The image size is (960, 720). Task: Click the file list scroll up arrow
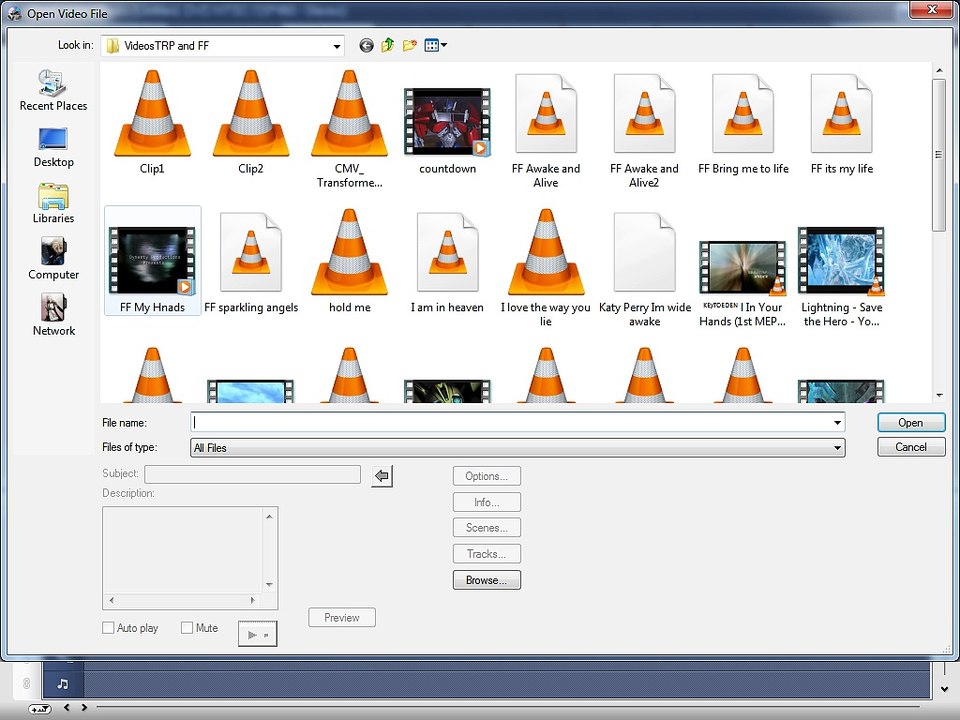[939, 70]
